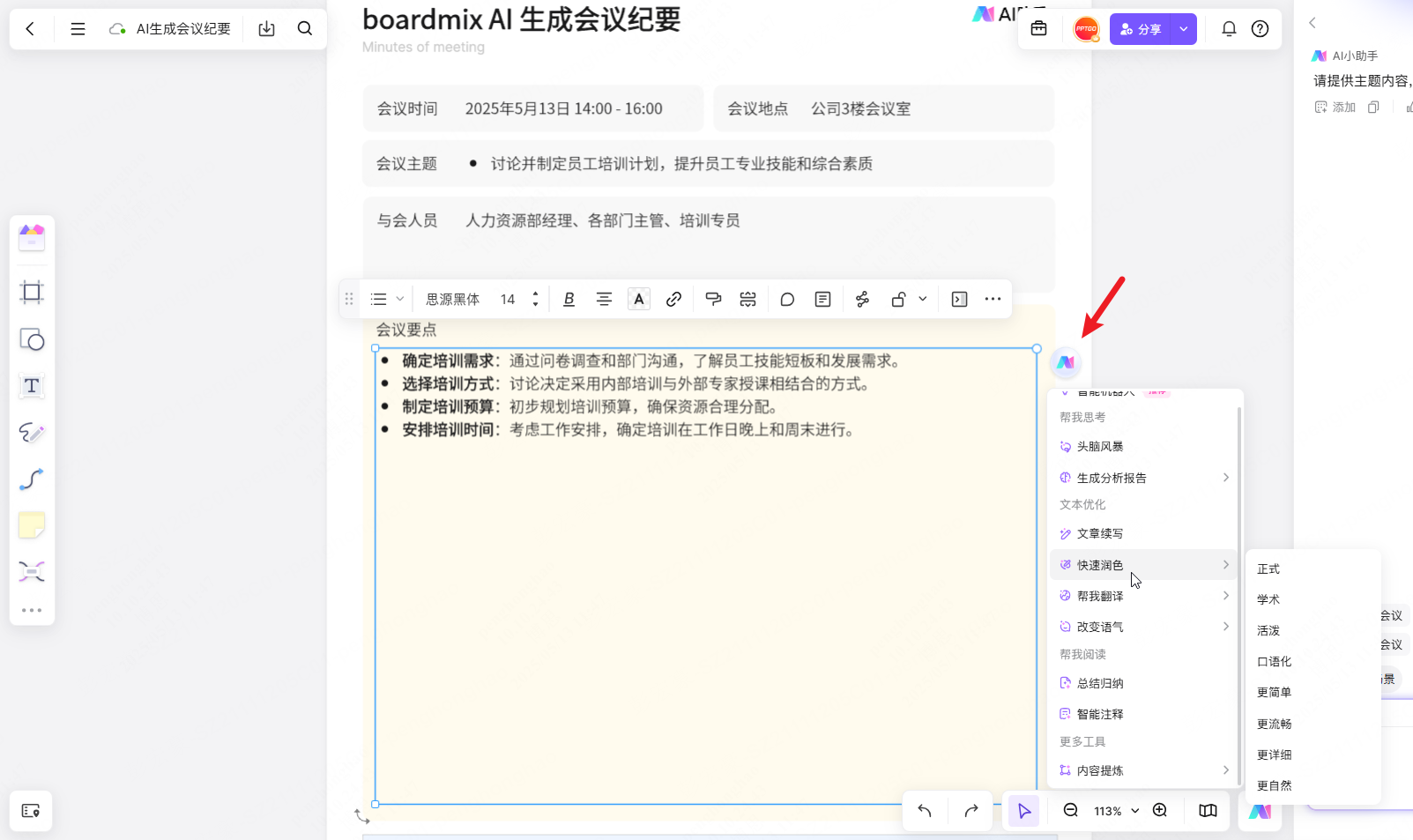Click the note/document icon in toolbar
1413x840 pixels.
tap(822, 300)
